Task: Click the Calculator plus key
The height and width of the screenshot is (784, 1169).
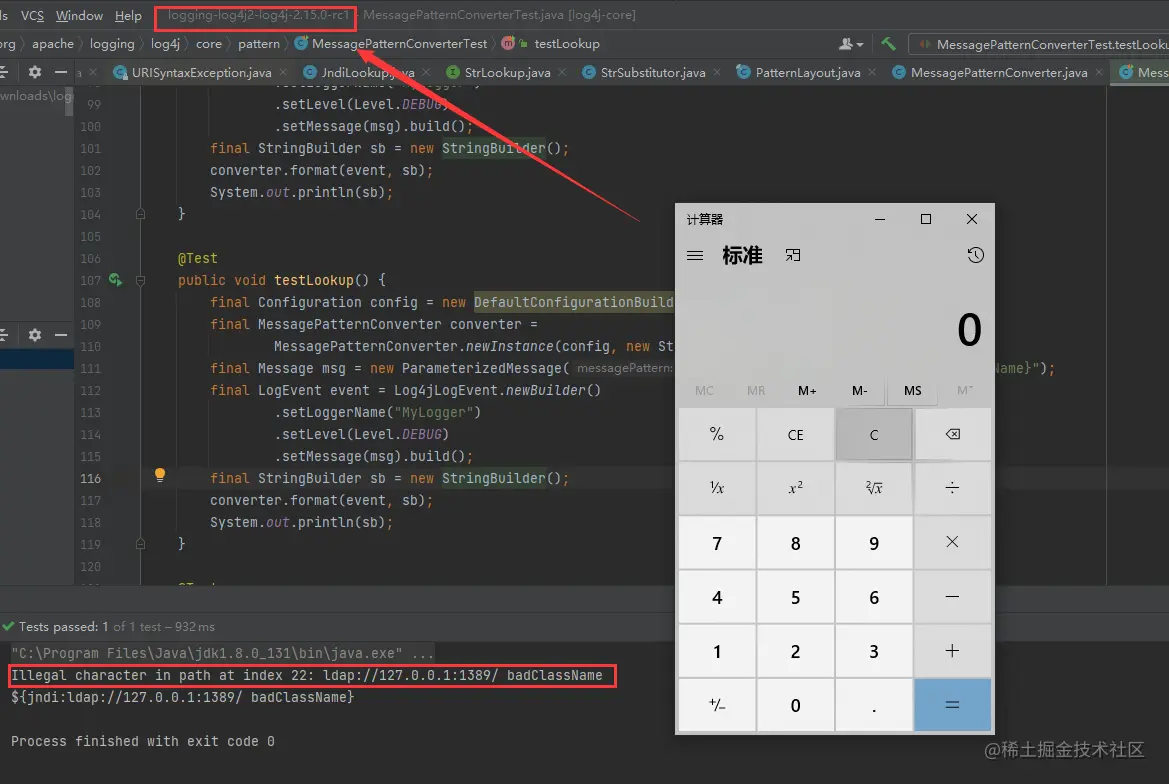Action: 953,651
